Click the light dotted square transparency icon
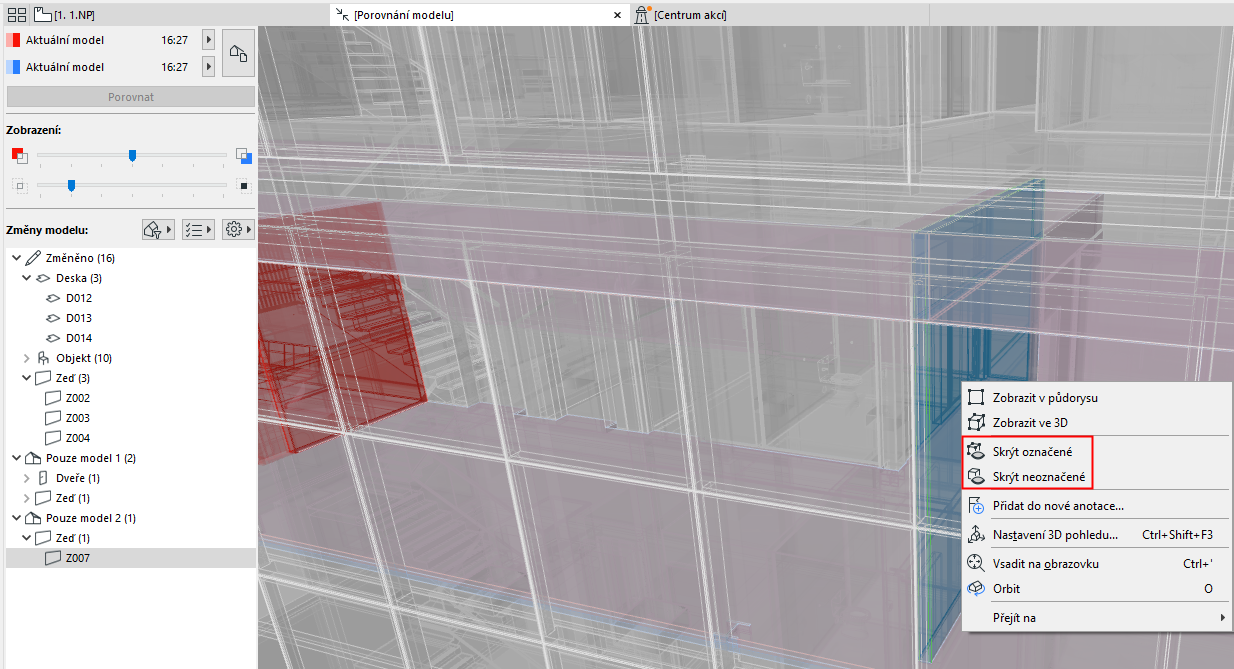Image resolution: width=1234 pixels, height=669 pixels. pyautogui.click(x=18, y=185)
